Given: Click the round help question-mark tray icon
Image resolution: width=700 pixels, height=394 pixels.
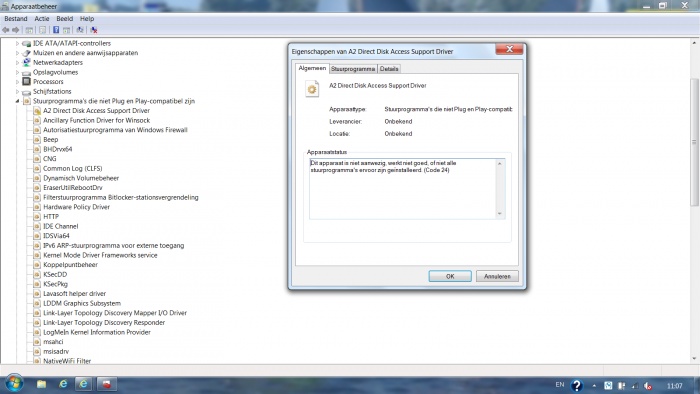Looking at the screenshot, I should pos(577,385).
